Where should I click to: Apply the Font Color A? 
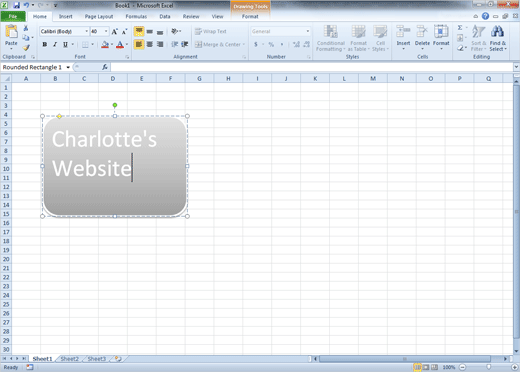pyautogui.click(x=120, y=44)
